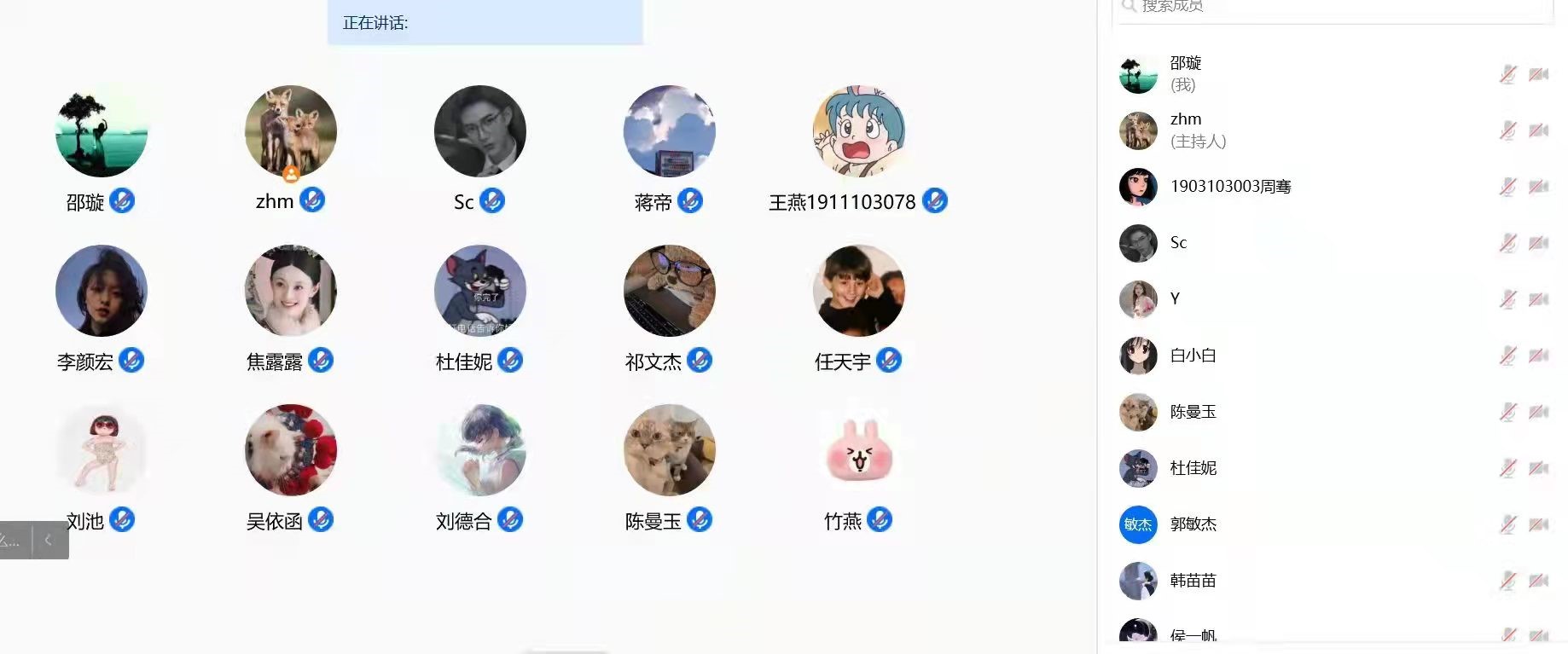
Task: Click the host badge on zhm's avatar
Action: coord(291,174)
